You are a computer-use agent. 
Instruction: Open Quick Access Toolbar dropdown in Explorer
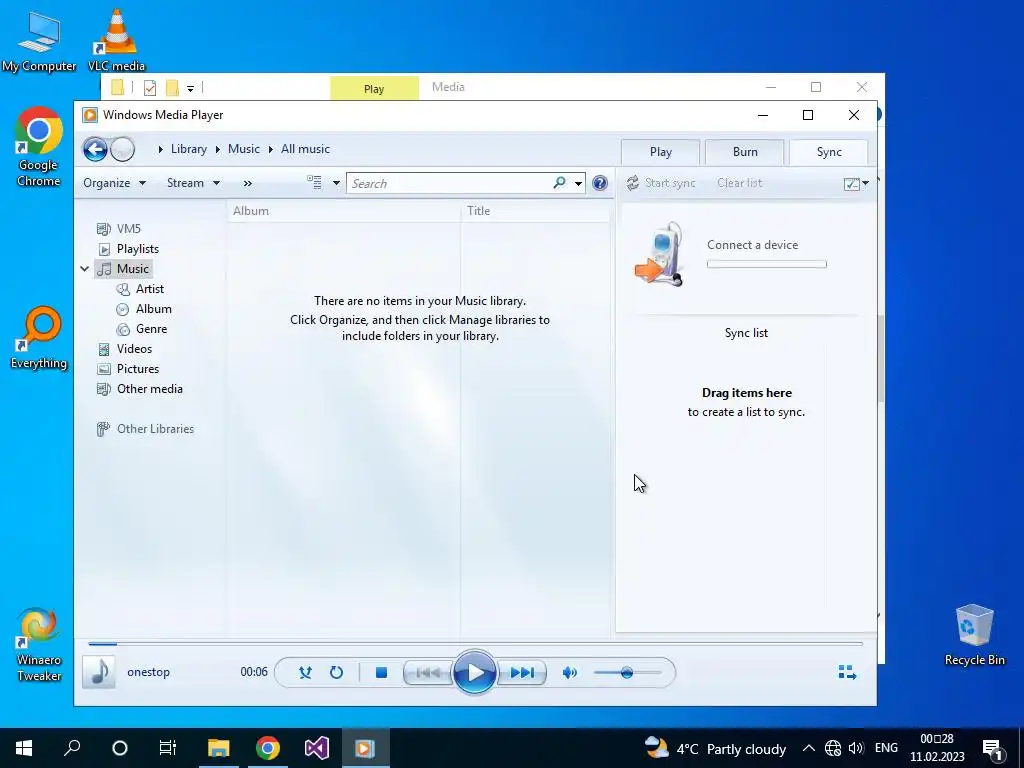click(191, 88)
